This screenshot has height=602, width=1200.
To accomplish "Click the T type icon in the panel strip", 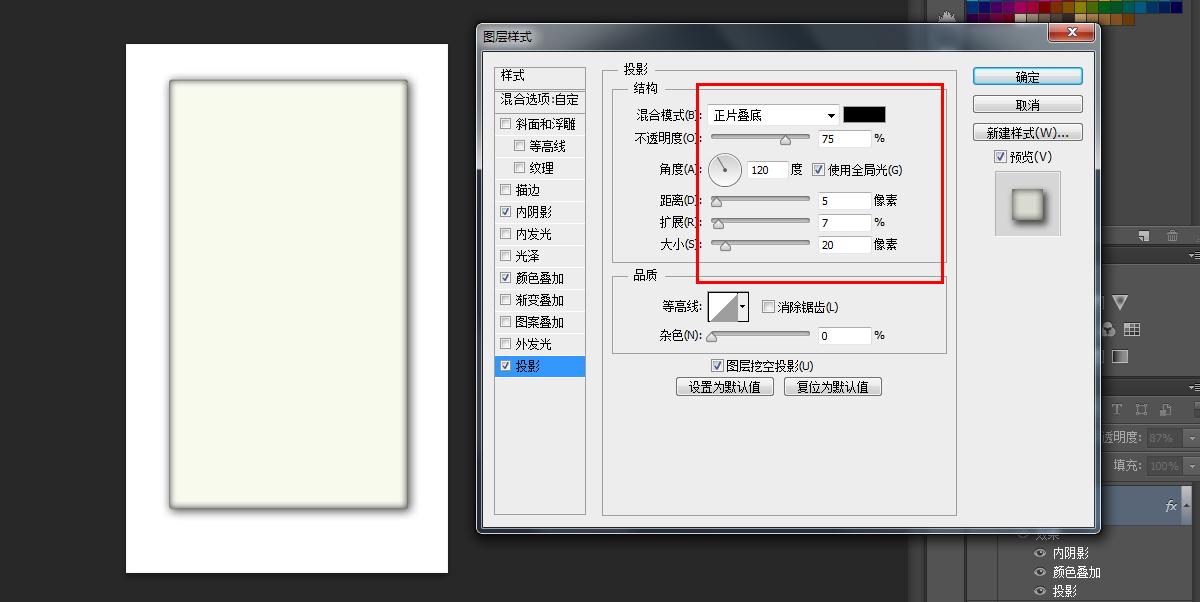I will (x=1116, y=409).
